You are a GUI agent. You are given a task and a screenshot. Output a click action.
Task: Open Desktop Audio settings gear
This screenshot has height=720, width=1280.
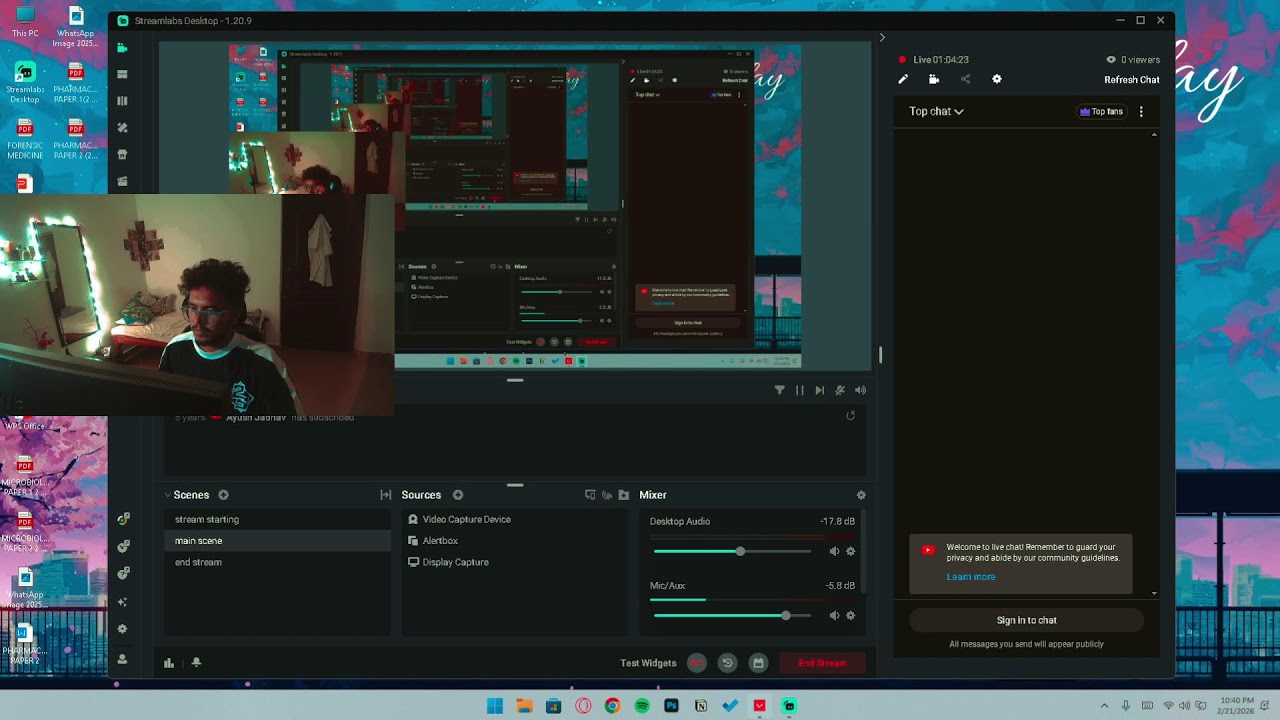tap(851, 551)
